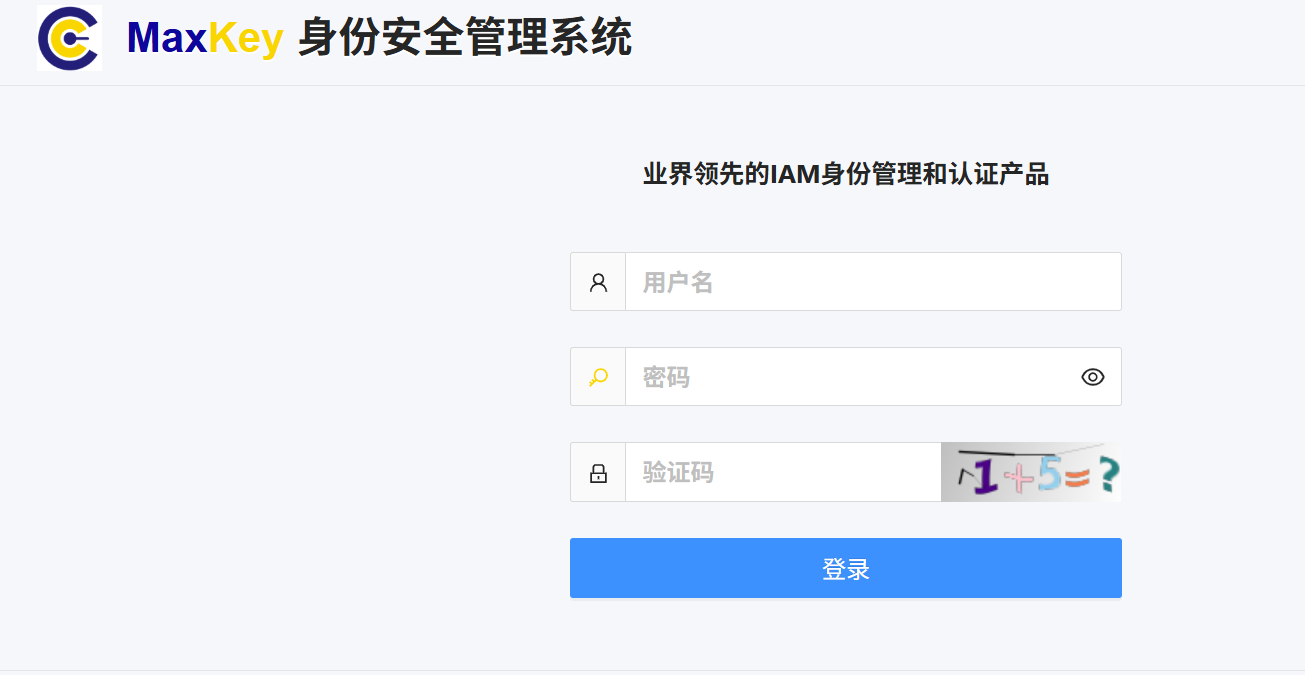Focus the 用户名 username input field
1305x675 pixels.
(873, 282)
